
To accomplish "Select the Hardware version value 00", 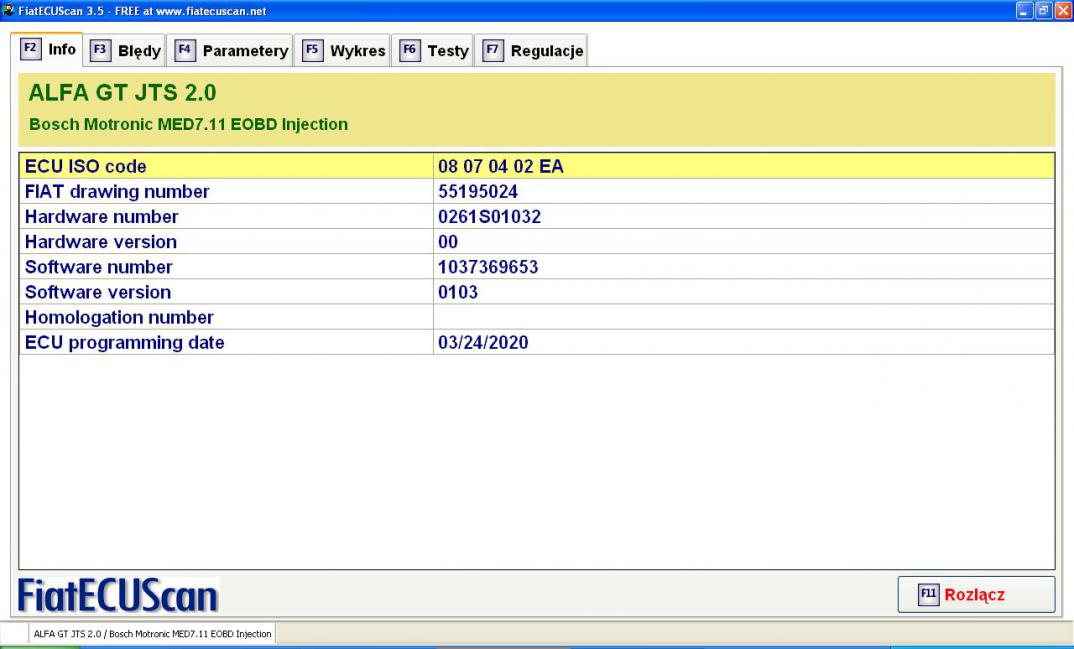I will [448, 242].
